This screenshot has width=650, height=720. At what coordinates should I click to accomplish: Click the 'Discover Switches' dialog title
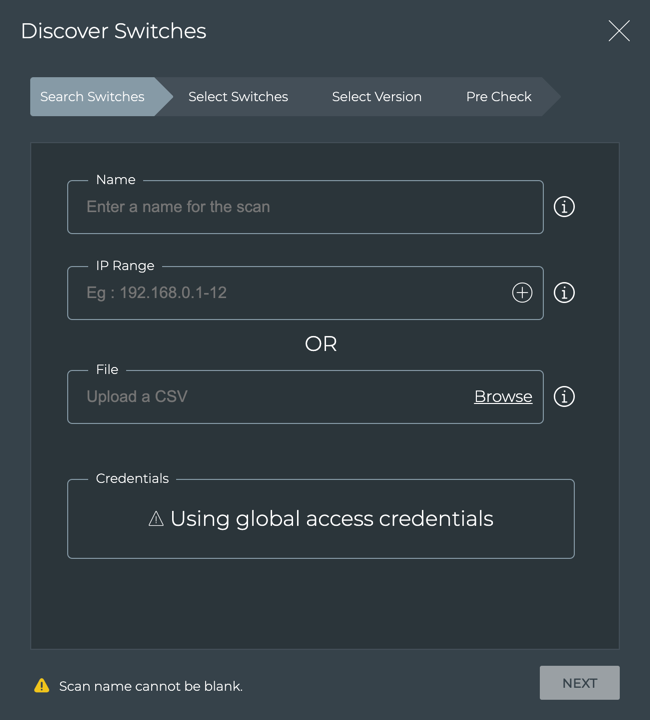[x=113, y=31]
